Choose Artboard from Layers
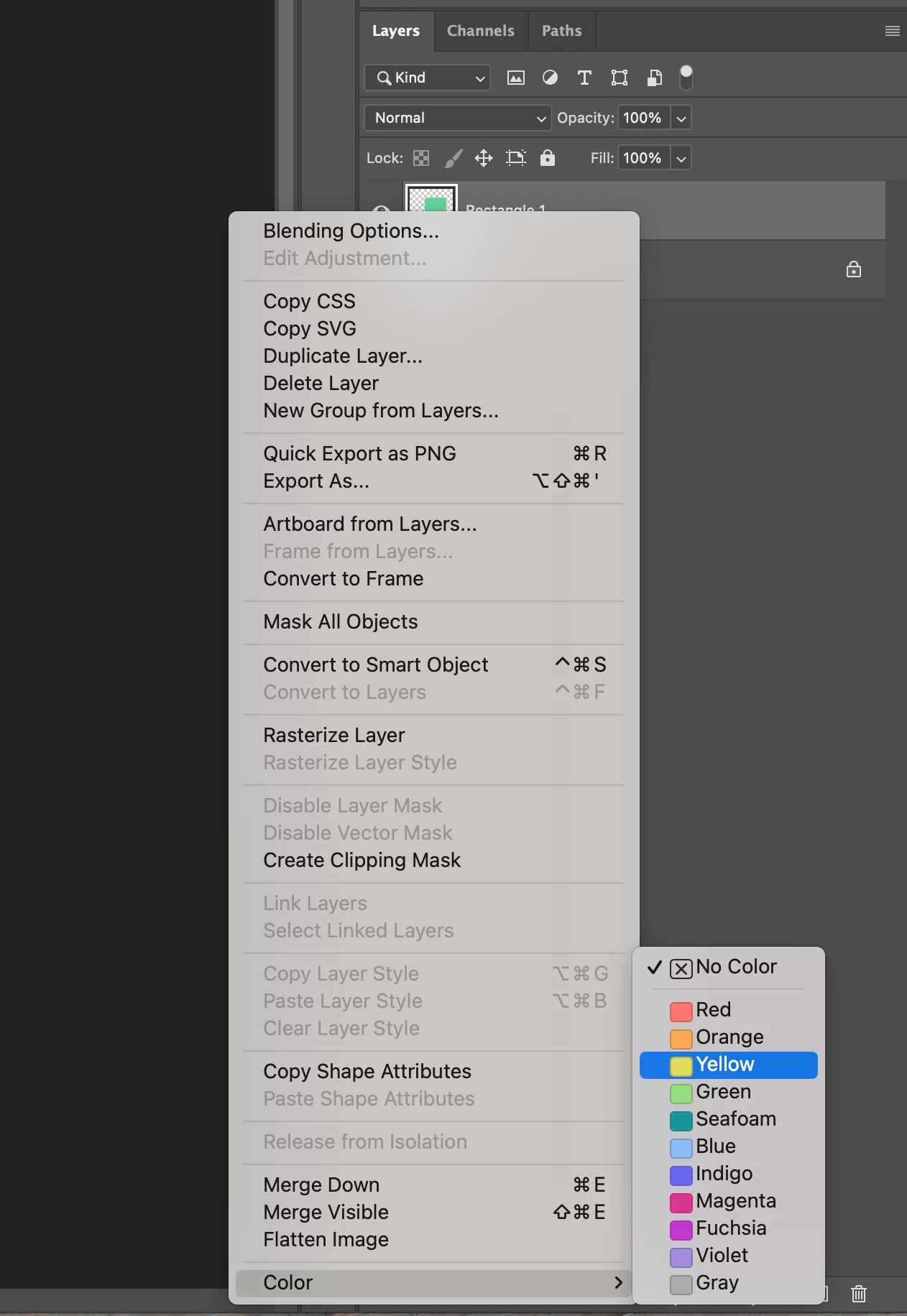Image resolution: width=907 pixels, height=1316 pixels. pyautogui.click(x=434, y=524)
